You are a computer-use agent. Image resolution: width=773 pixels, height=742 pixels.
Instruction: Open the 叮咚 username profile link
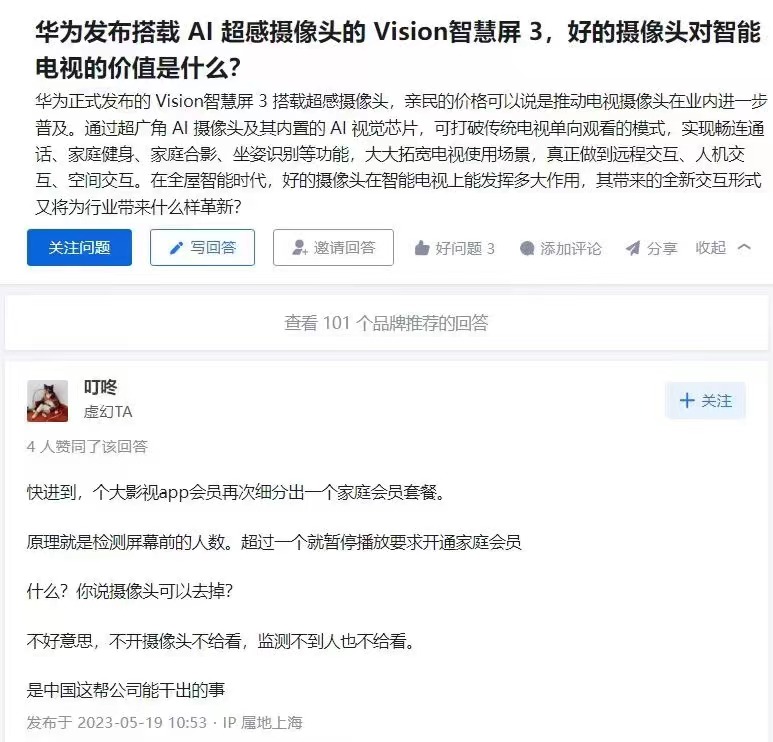pyautogui.click(x=101, y=388)
